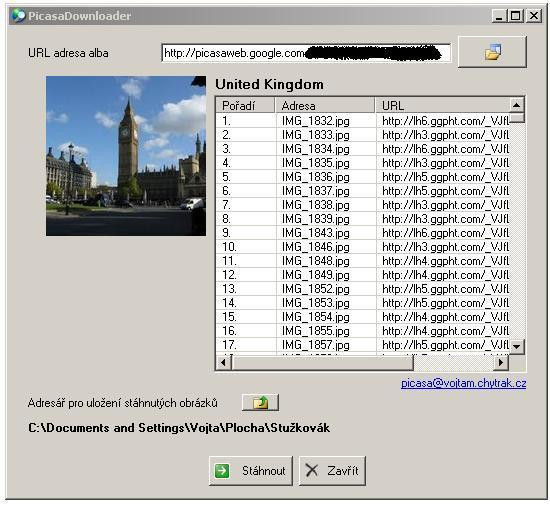Click order number 5. in the list
The image size is (550, 505).
(x=226, y=177)
